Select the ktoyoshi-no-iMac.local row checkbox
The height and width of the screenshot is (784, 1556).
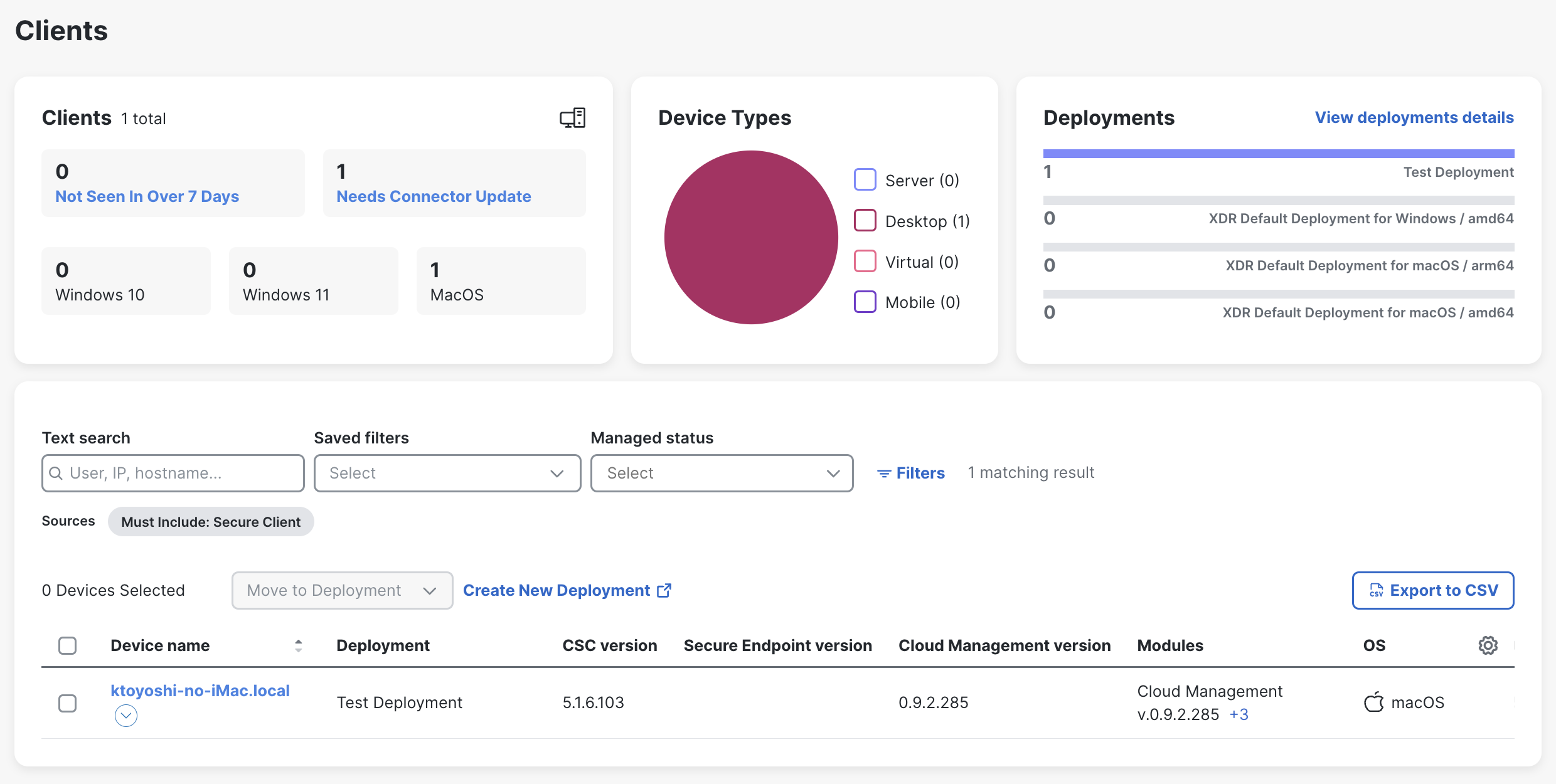tap(67, 703)
